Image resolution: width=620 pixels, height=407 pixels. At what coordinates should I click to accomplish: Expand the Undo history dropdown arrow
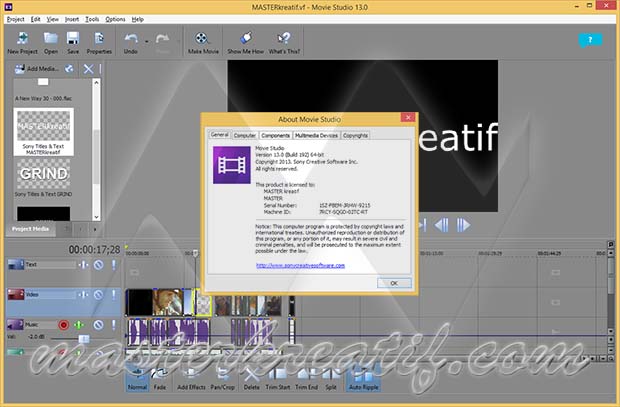coord(147,41)
